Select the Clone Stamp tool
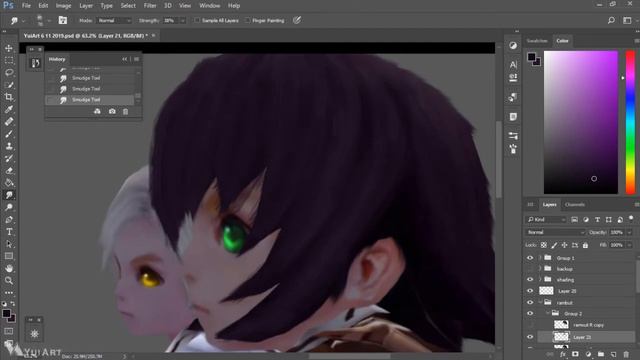The width and height of the screenshot is (640, 360). point(9,146)
